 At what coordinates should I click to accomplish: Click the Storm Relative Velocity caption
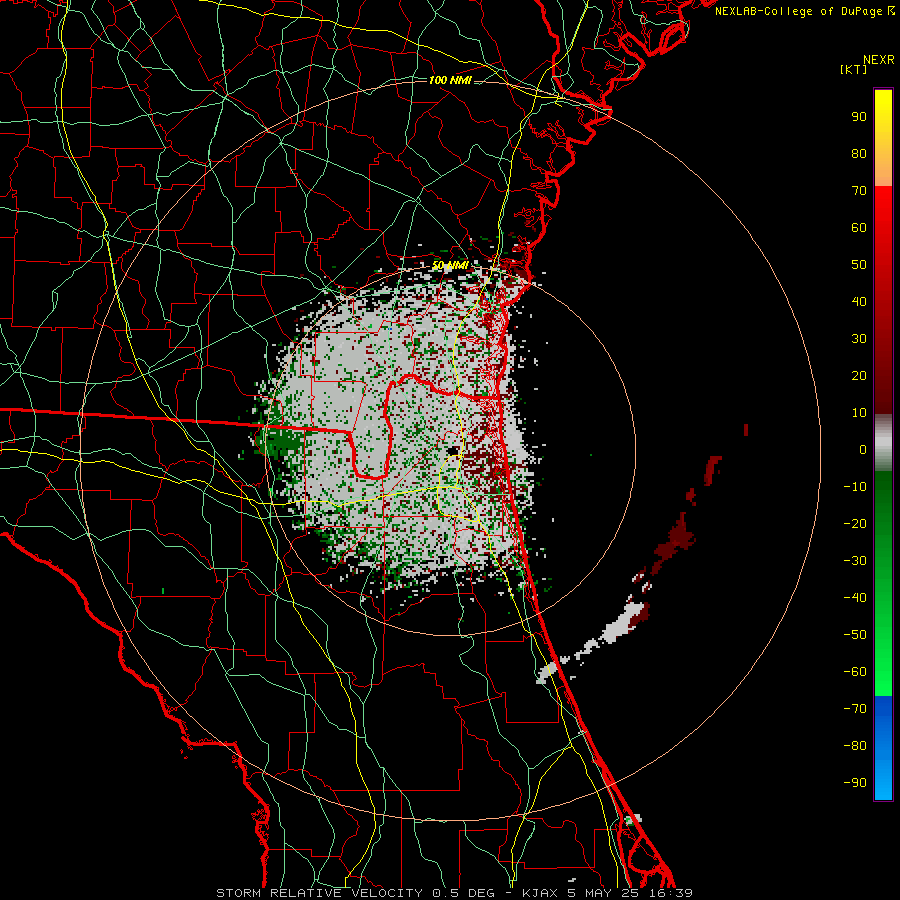point(454,893)
